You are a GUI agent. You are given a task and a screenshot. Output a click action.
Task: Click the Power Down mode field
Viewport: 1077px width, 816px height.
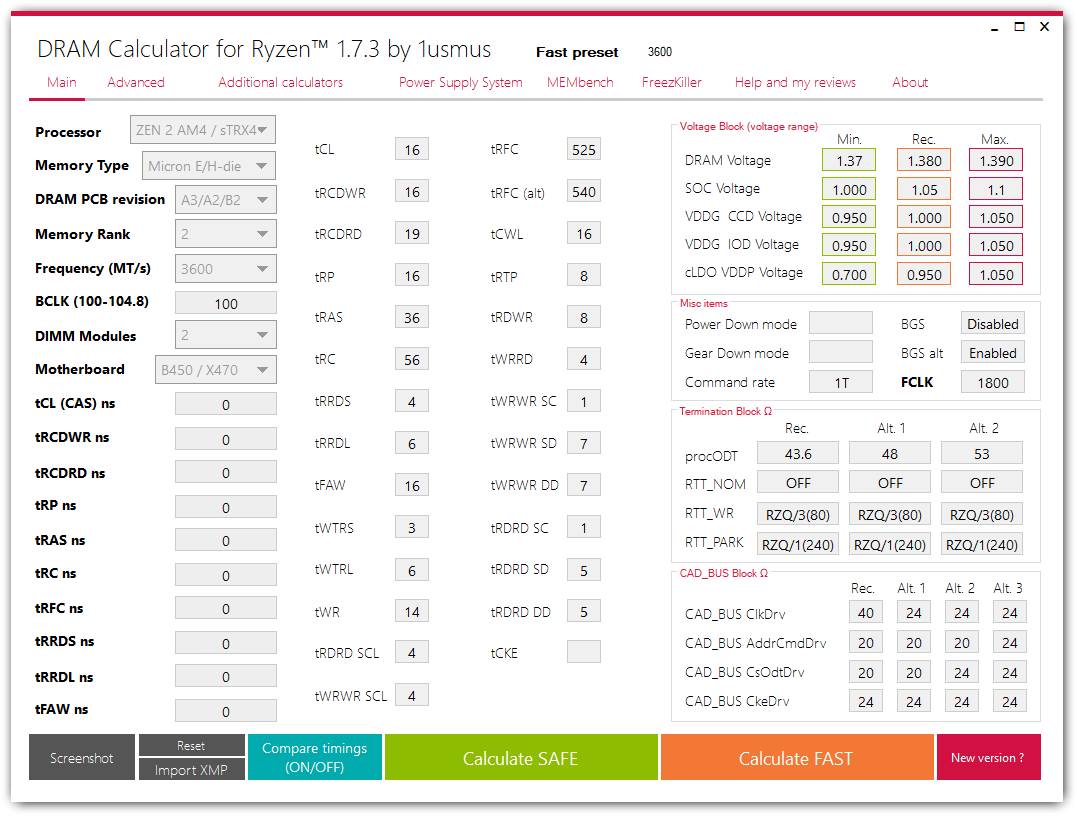coord(841,323)
